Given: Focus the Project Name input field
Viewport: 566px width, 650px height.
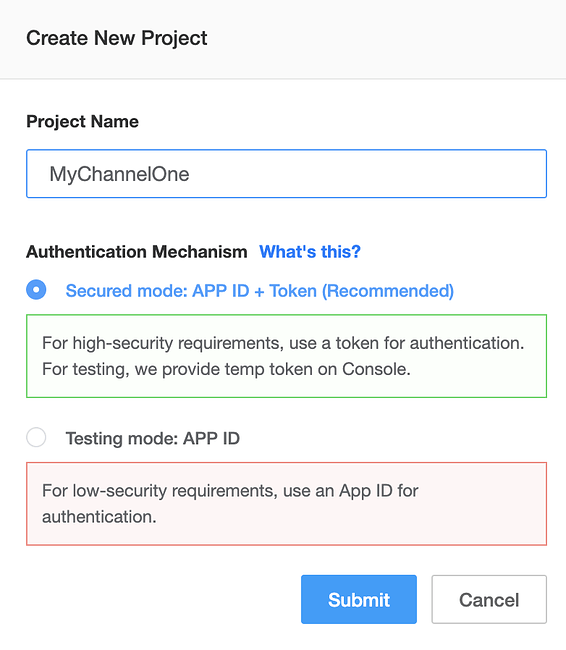Looking at the screenshot, I should pyautogui.click(x=287, y=174).
